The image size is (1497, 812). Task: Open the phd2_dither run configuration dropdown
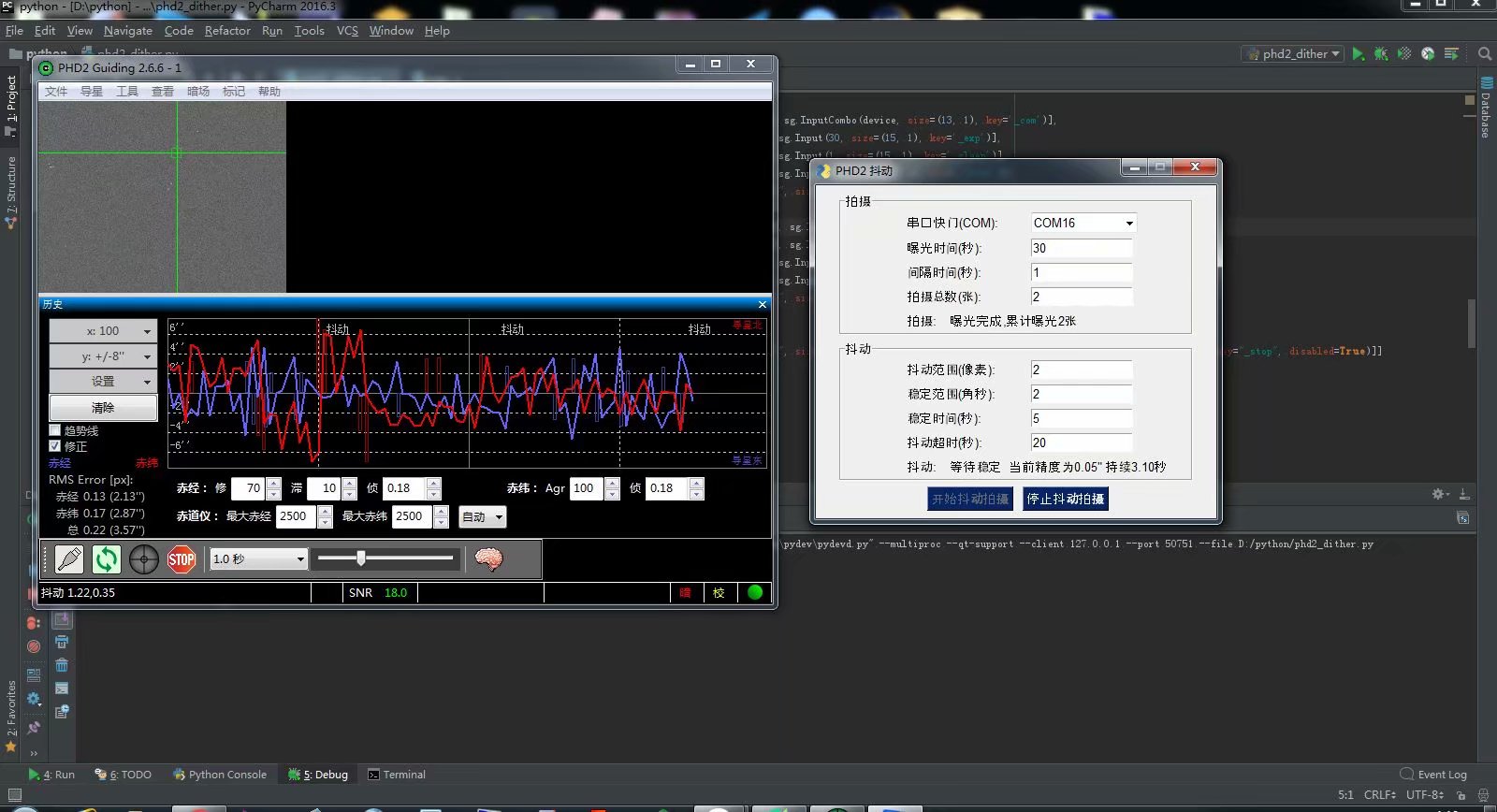(1294, 54)
